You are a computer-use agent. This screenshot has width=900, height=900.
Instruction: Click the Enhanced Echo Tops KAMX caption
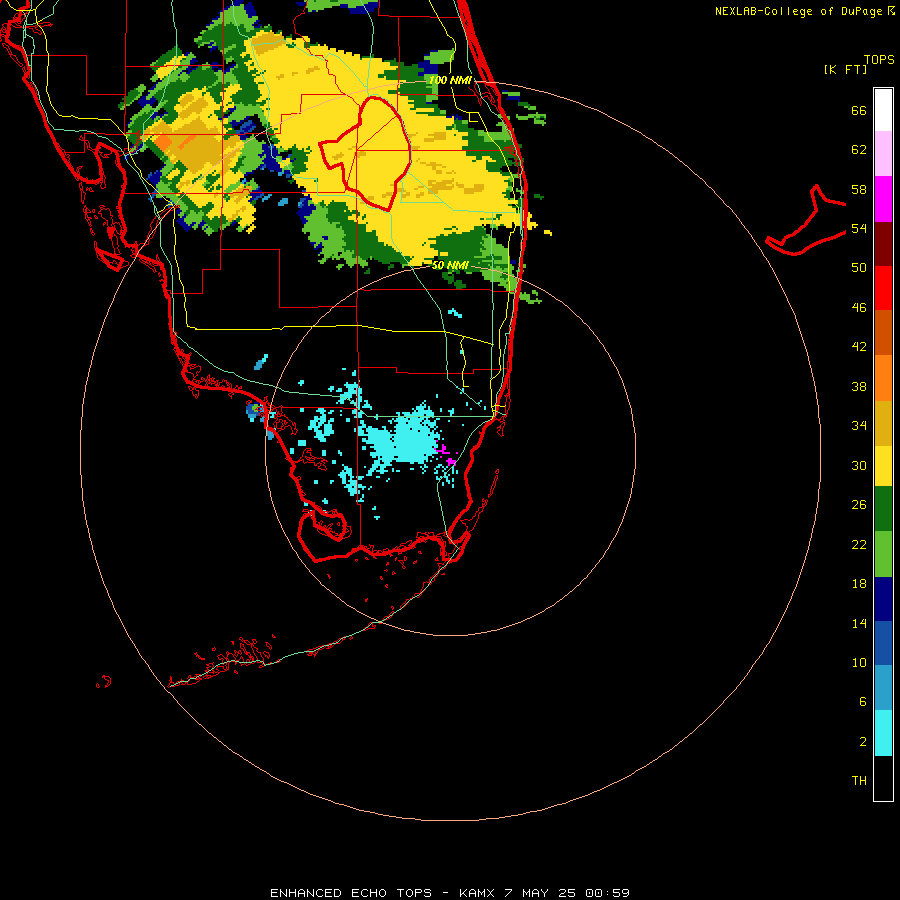[x=450, y=893]
